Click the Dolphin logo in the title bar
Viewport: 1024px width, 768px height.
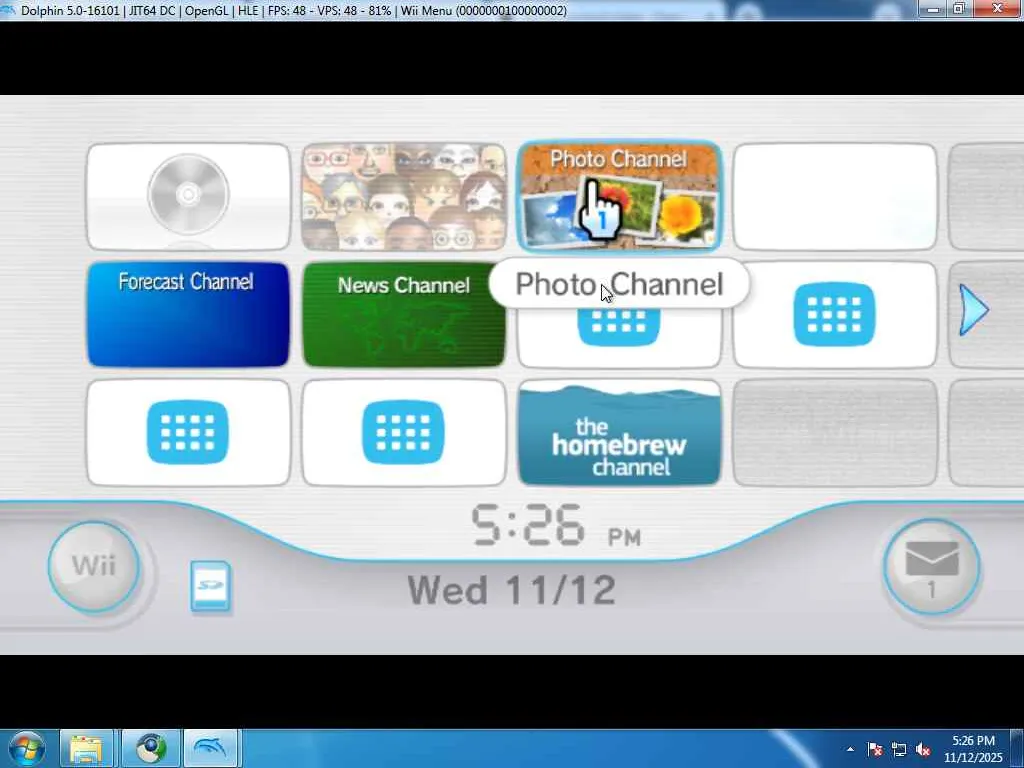(8, 10)
